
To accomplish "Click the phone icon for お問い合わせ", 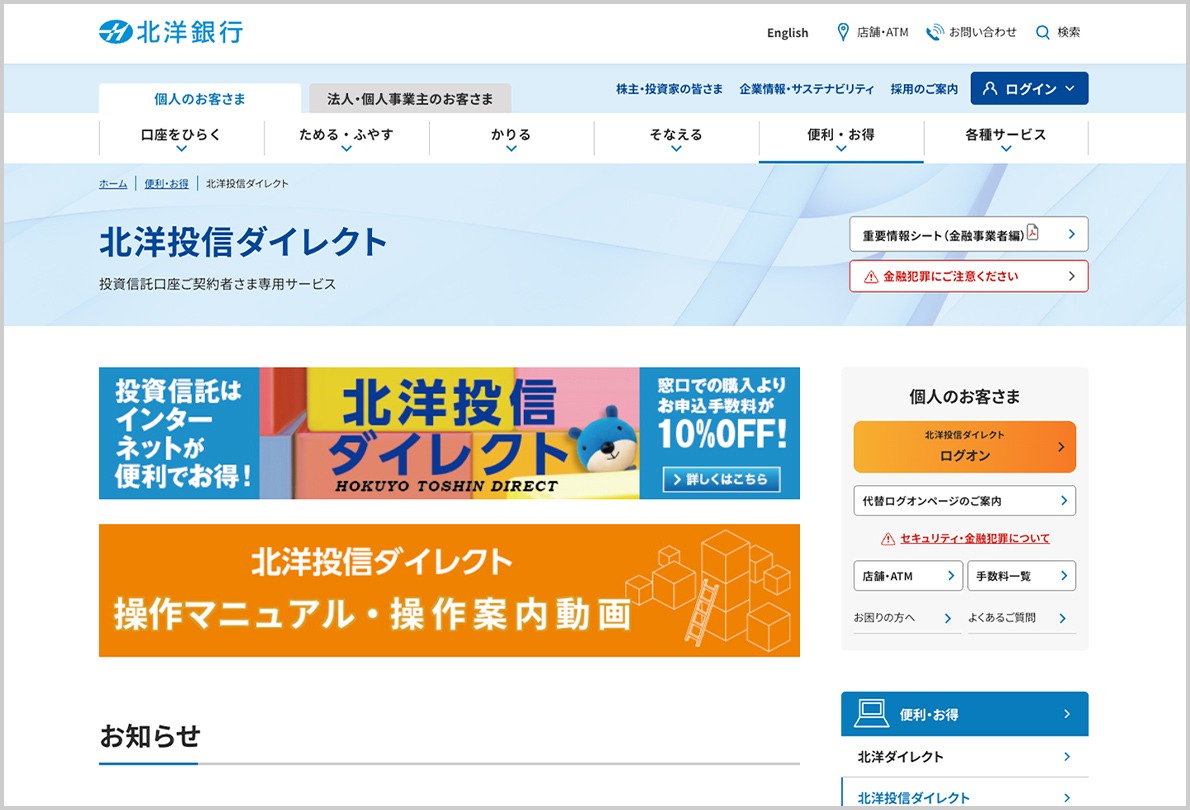I will (934, 32).
